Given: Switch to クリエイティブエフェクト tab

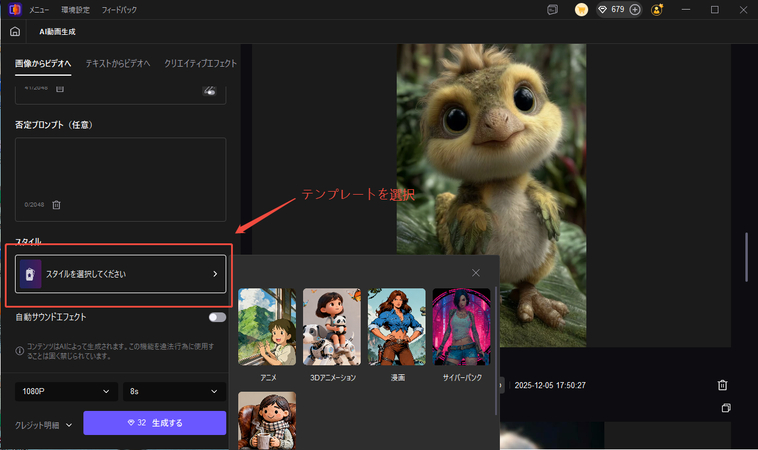Looking at the screenshot, I should pyautogui.click(x=200, y=63).
